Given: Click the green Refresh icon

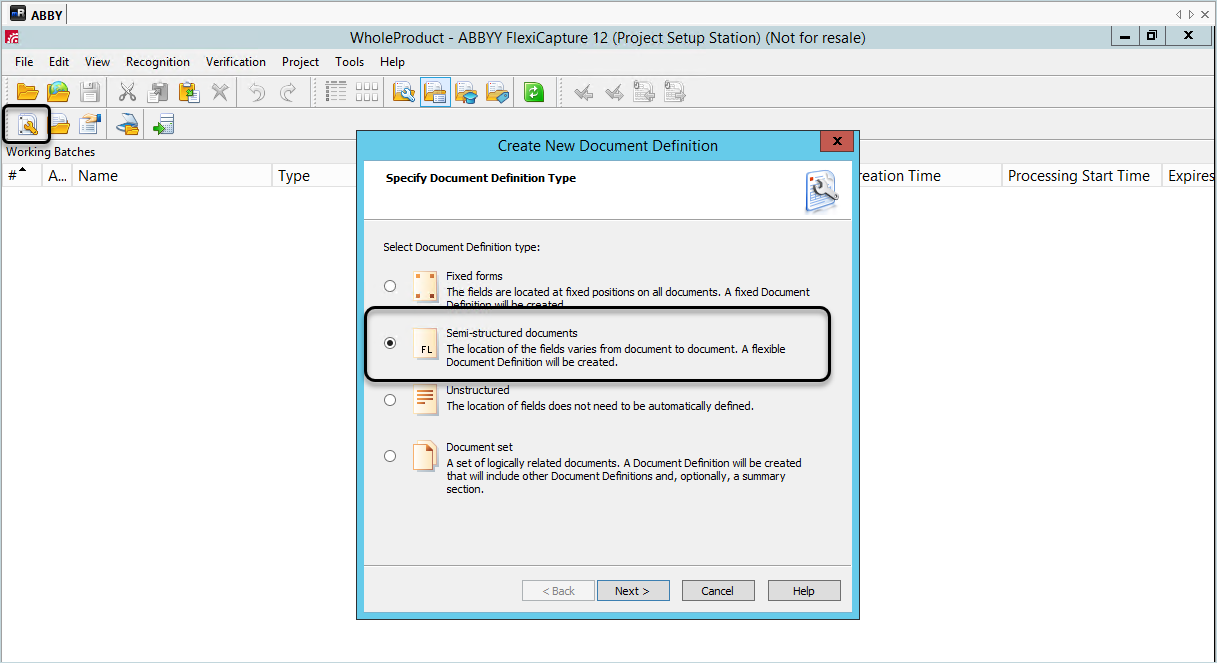Looking at the screenshot, I should point(534,93).
